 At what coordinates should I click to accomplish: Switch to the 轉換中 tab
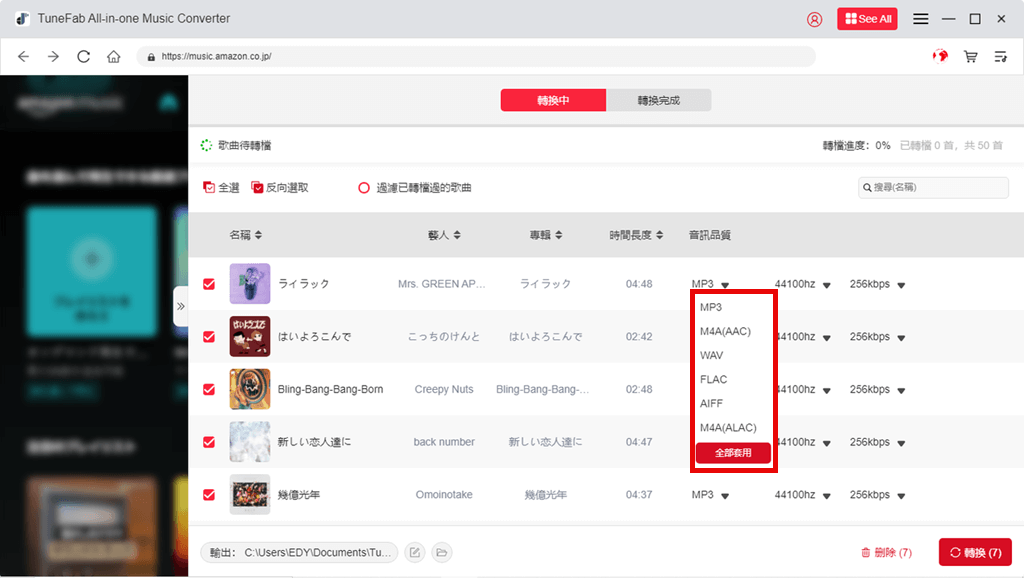pyautogui.click(x=553, y=100)
